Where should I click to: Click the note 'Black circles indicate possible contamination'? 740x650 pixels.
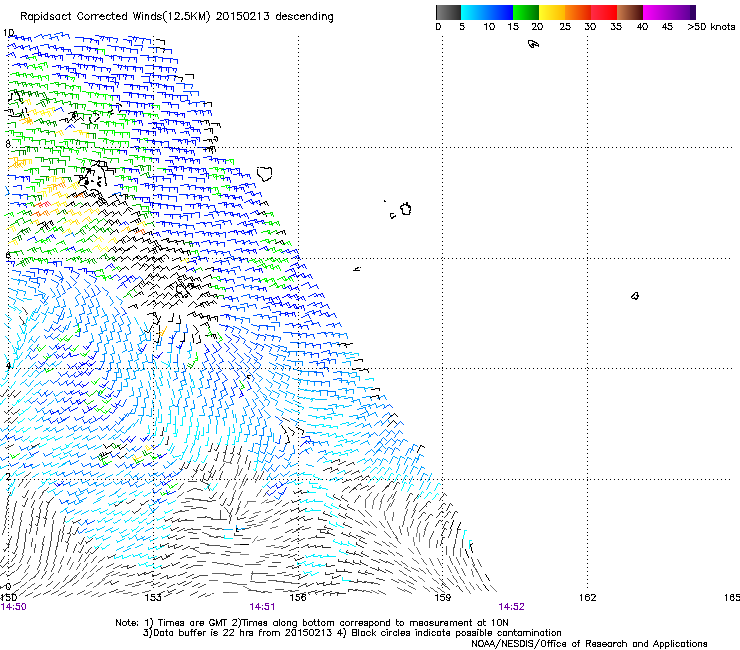456,633
